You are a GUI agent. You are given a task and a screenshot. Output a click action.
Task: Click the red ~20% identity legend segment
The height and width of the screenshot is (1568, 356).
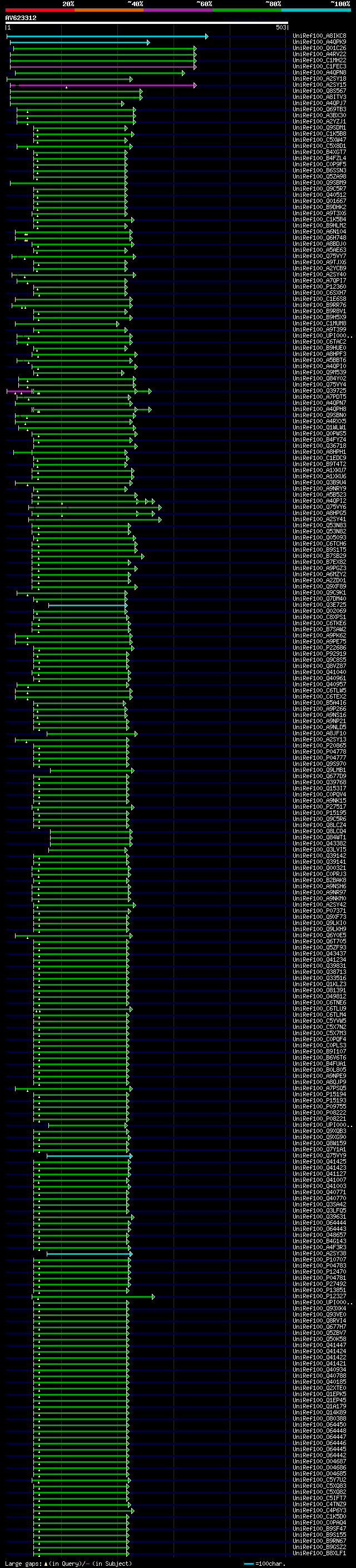click(x=39, y=10)
